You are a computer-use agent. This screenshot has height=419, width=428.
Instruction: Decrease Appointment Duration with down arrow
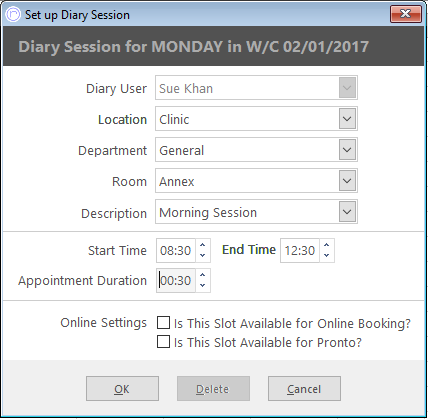[202, 286]
